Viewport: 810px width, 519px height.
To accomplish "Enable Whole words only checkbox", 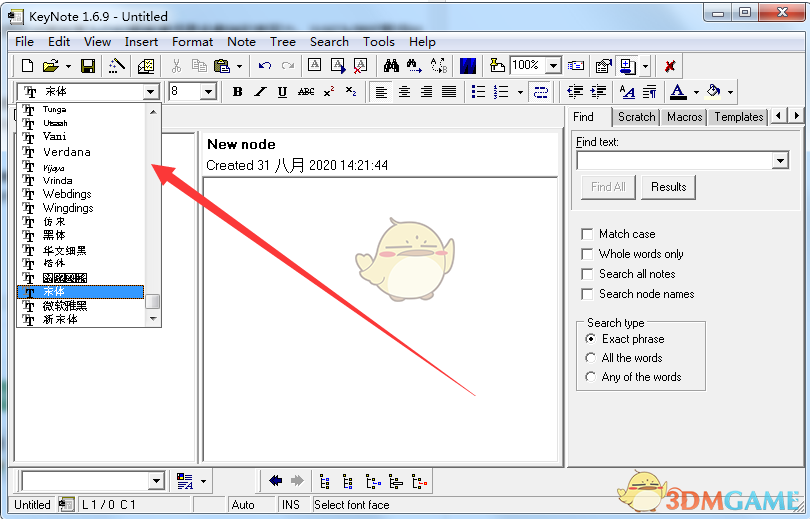I will click(x=587, y=254).
